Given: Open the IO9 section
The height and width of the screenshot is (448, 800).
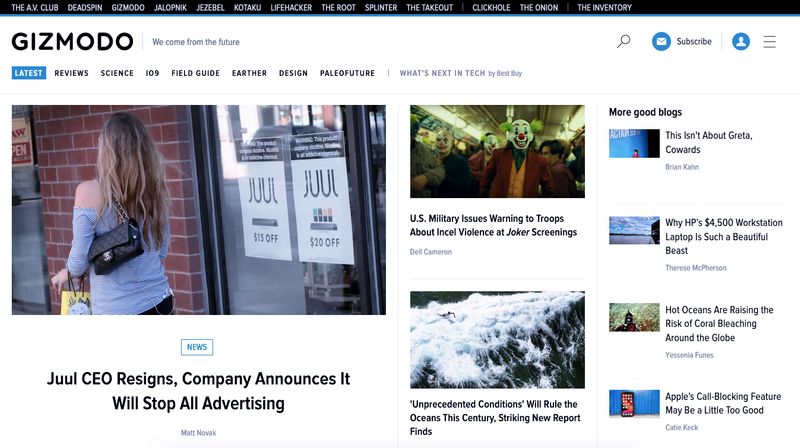Looking at the screenshot, I should pos(152,73).
